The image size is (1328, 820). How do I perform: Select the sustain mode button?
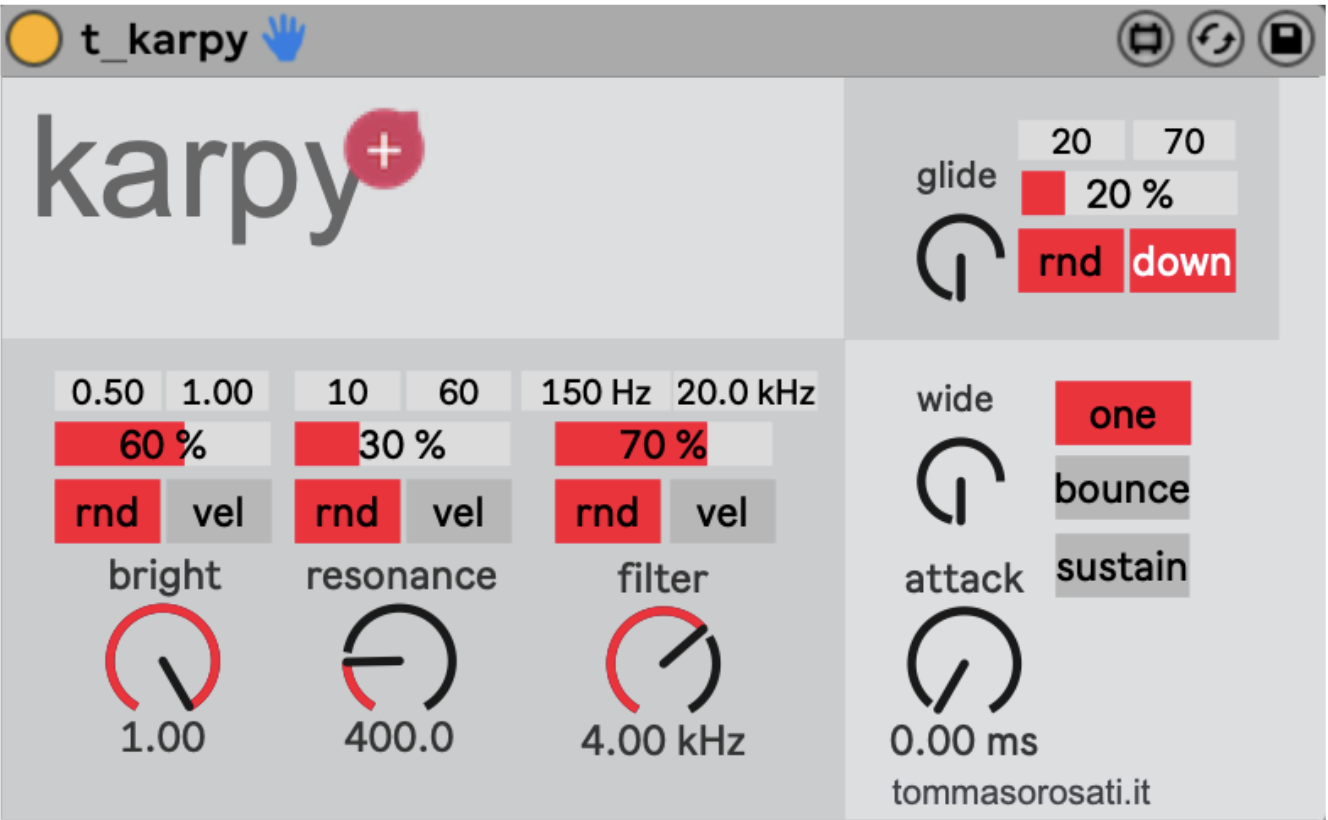tap(1122, 566)
